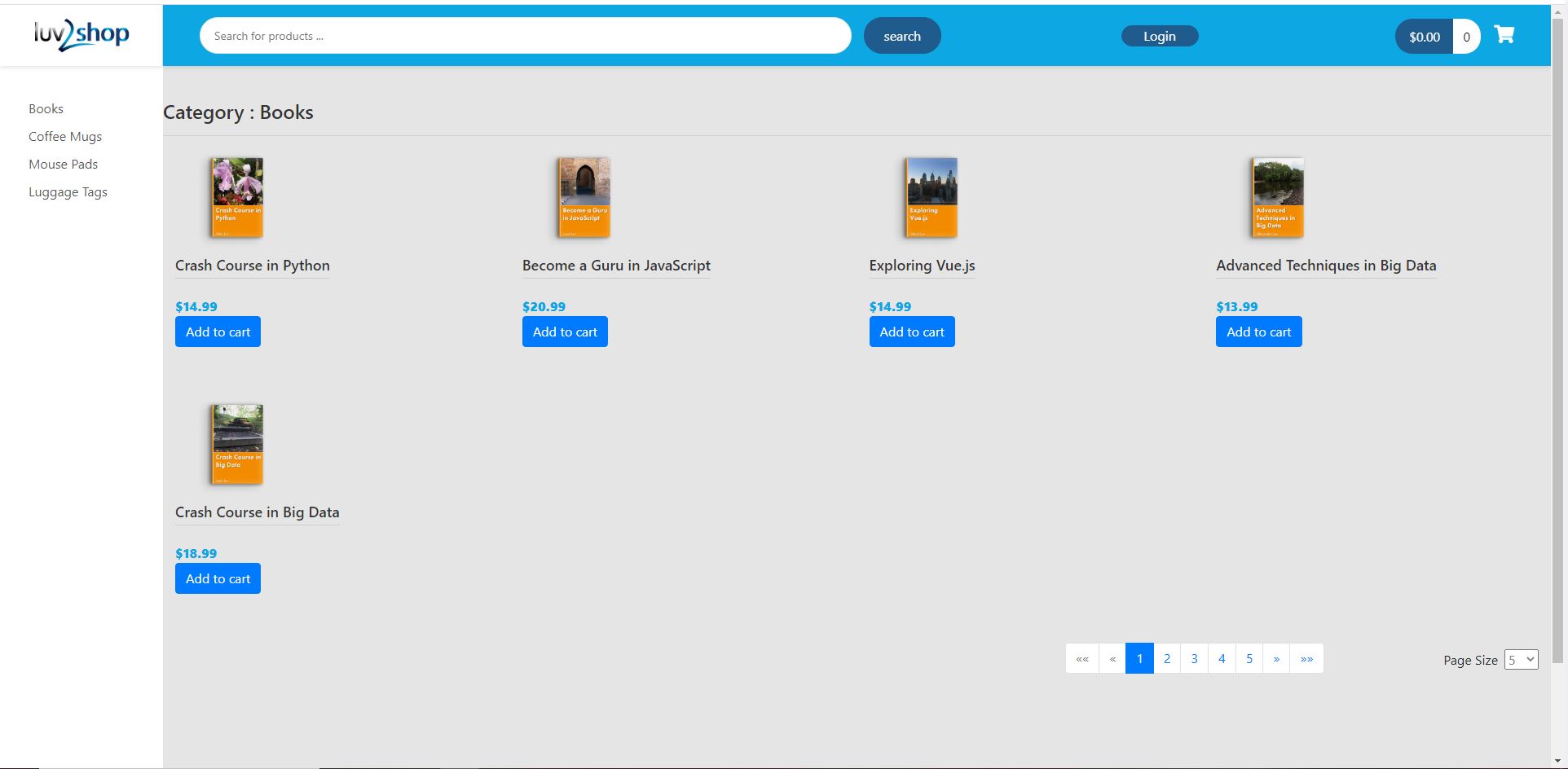This screenshot has height=769, width=1568.
Task: Jump to the last page with »» arrow
Action: [x=1306, y=658]
